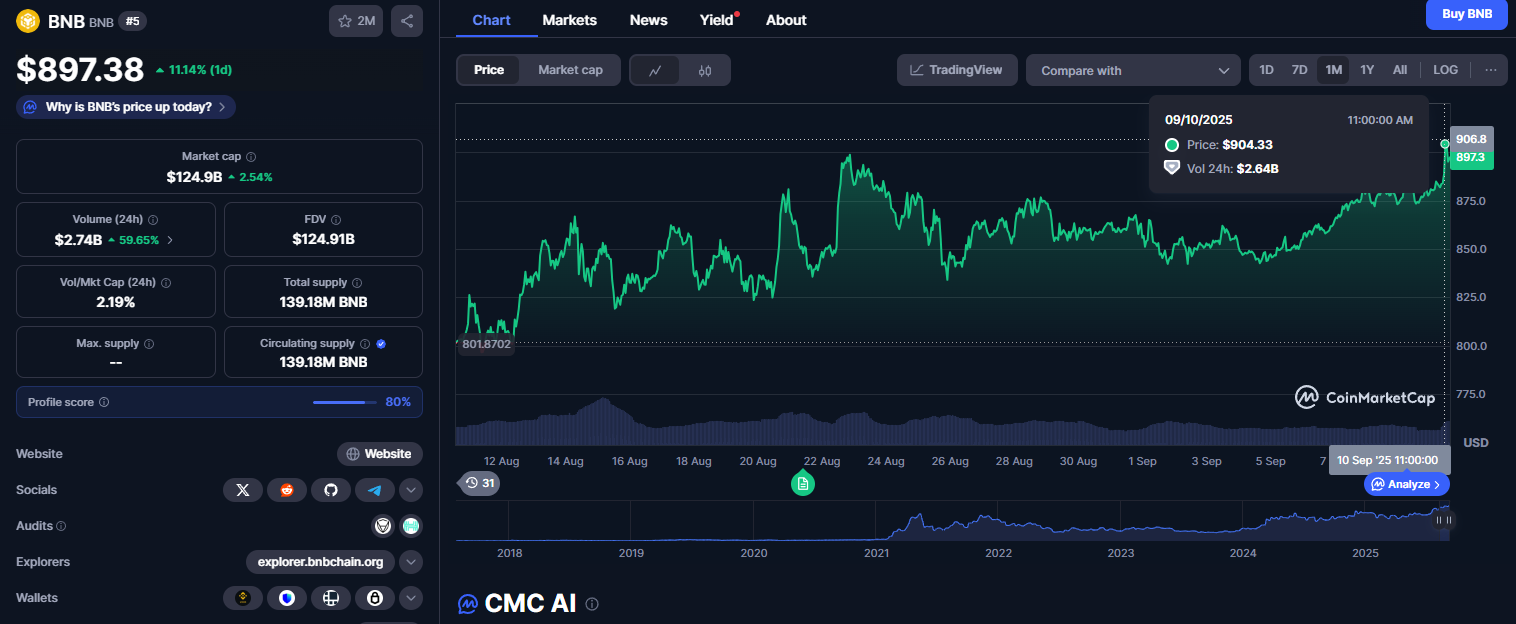Open the padlock wallet icon

tap(375, 598)
